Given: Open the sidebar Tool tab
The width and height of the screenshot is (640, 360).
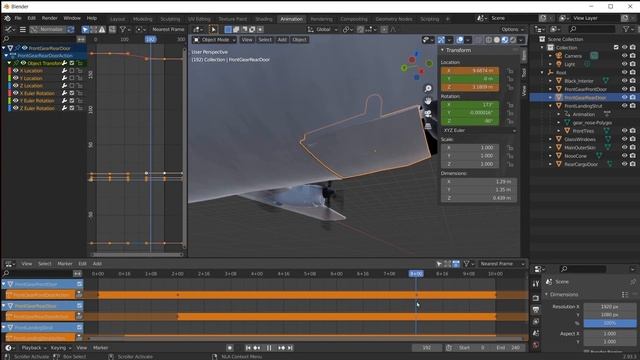Looking at the screenshot, I should point(524,73).
